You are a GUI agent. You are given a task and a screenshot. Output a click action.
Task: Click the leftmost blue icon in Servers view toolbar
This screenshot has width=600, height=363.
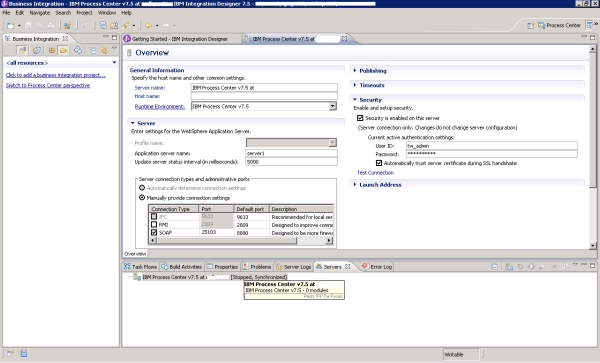pos(494,267)
